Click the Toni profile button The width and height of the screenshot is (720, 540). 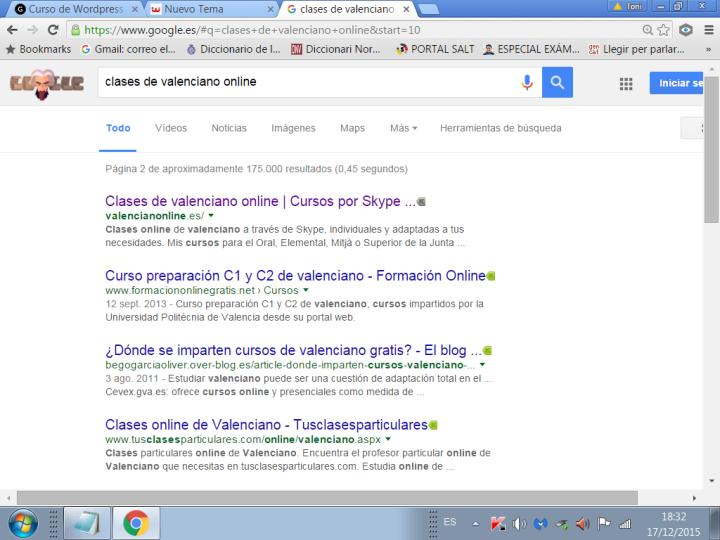(x=629, y=6)
